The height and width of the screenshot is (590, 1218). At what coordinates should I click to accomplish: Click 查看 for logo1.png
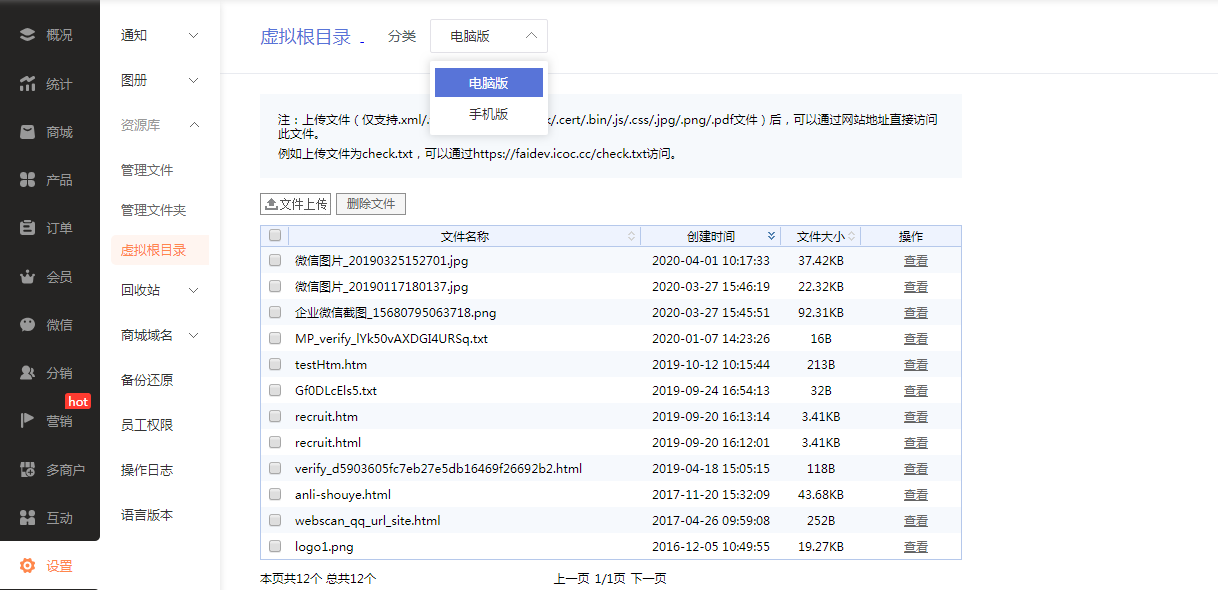pos(916,546)
